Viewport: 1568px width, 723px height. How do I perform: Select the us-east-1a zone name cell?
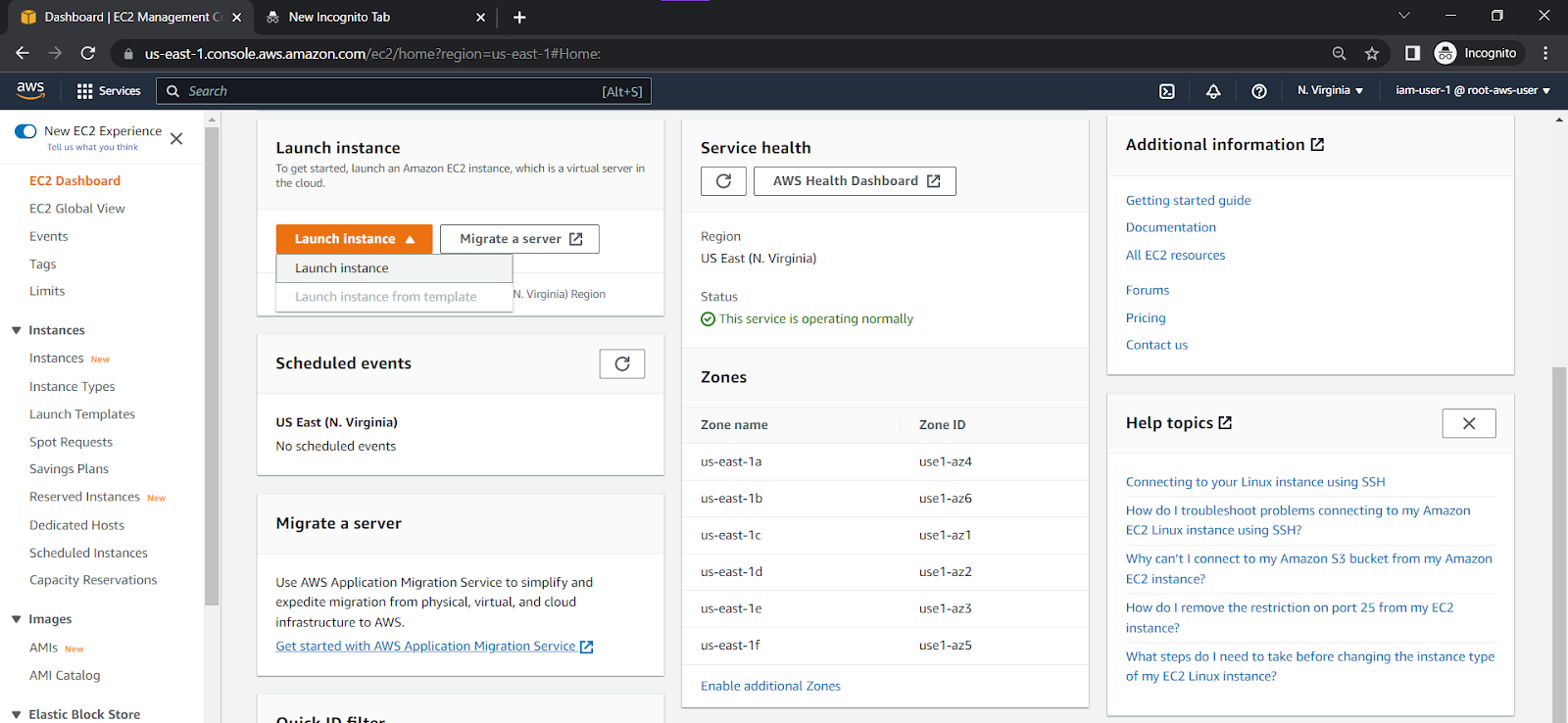click(x=731, y=461)
